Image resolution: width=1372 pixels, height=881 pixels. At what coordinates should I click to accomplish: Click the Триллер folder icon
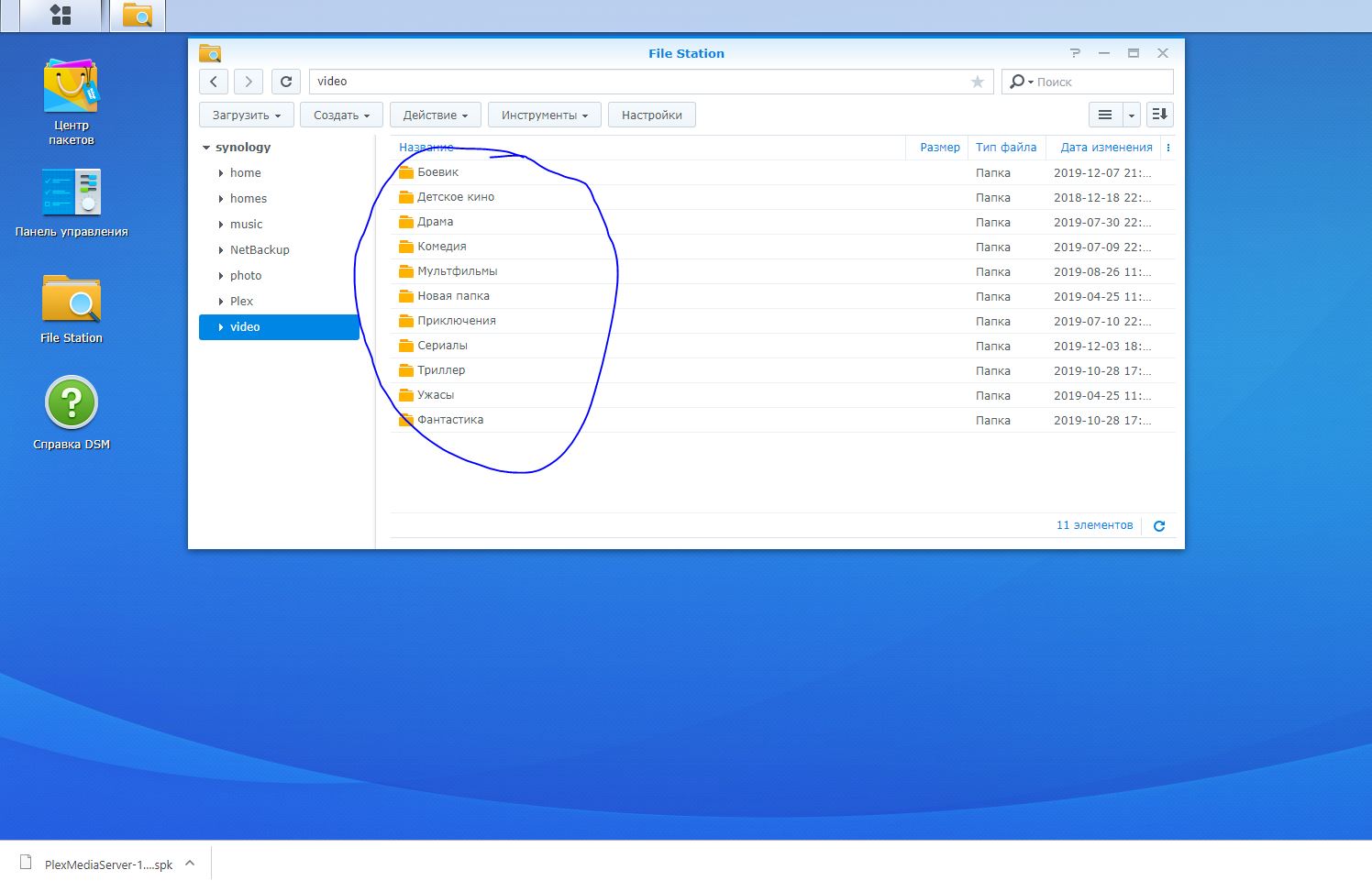click(x=406, y=370)
